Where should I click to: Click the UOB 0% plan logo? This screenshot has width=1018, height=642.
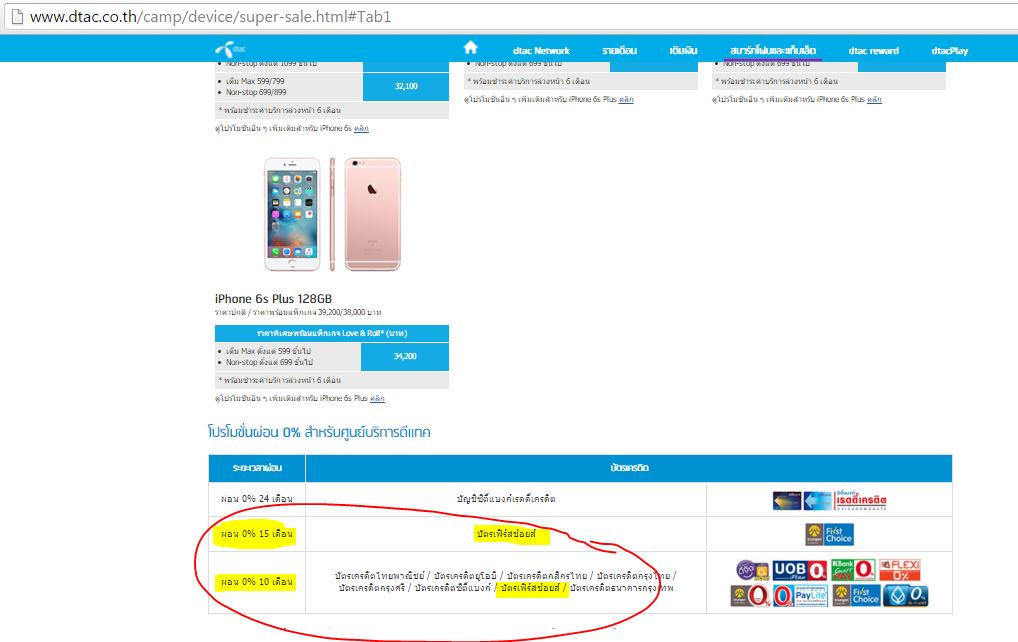(800, 570)
